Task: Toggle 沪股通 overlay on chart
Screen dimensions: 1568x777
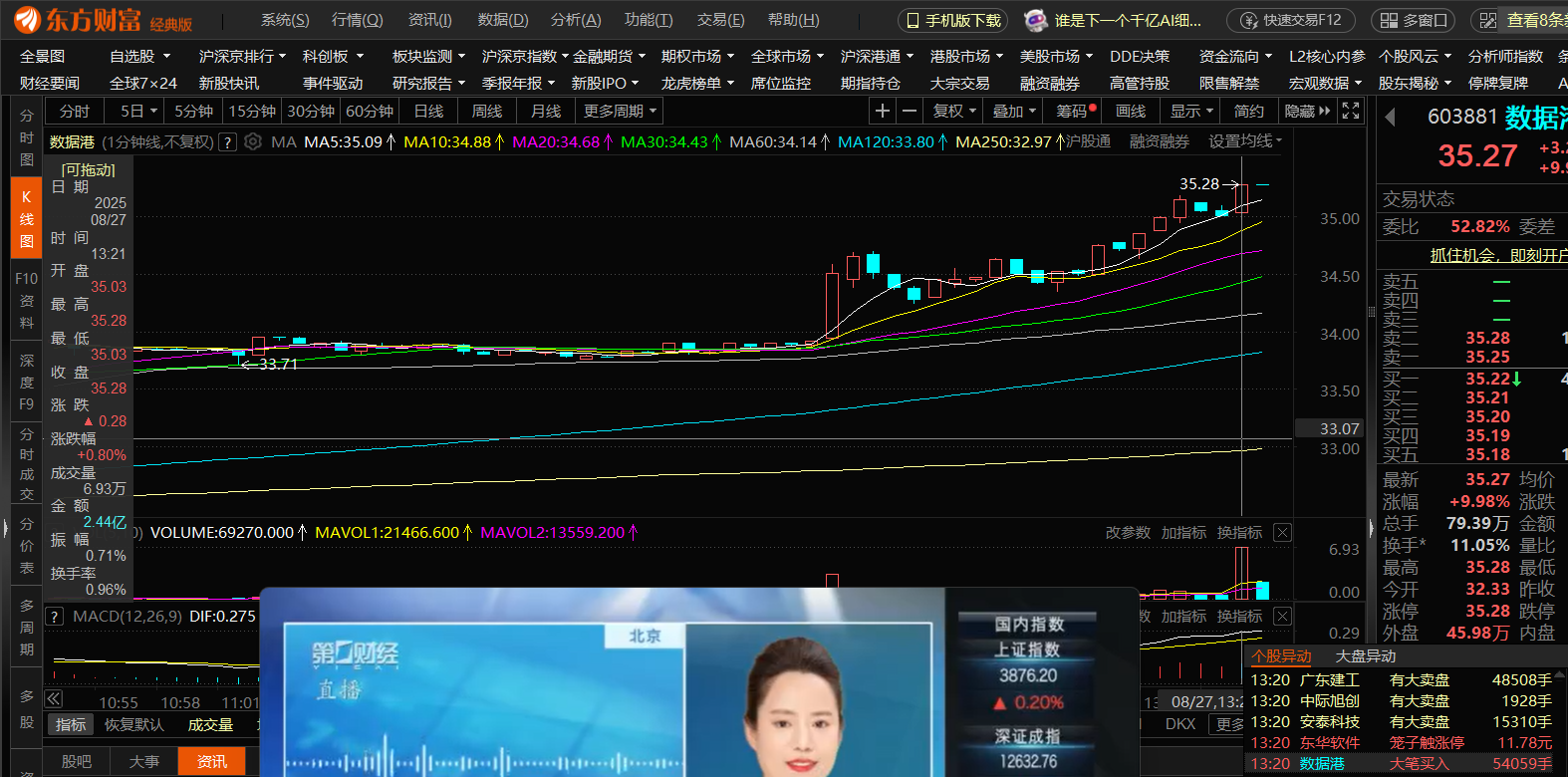Action: 1088,141
